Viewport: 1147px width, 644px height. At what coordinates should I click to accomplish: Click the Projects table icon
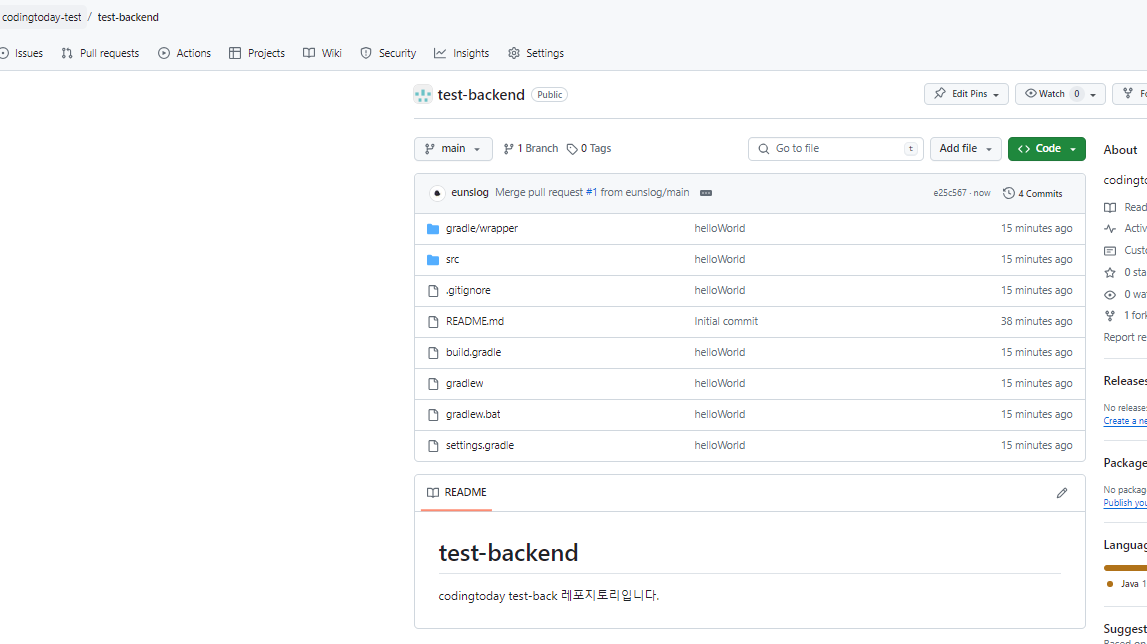click(x=235, y=53)
